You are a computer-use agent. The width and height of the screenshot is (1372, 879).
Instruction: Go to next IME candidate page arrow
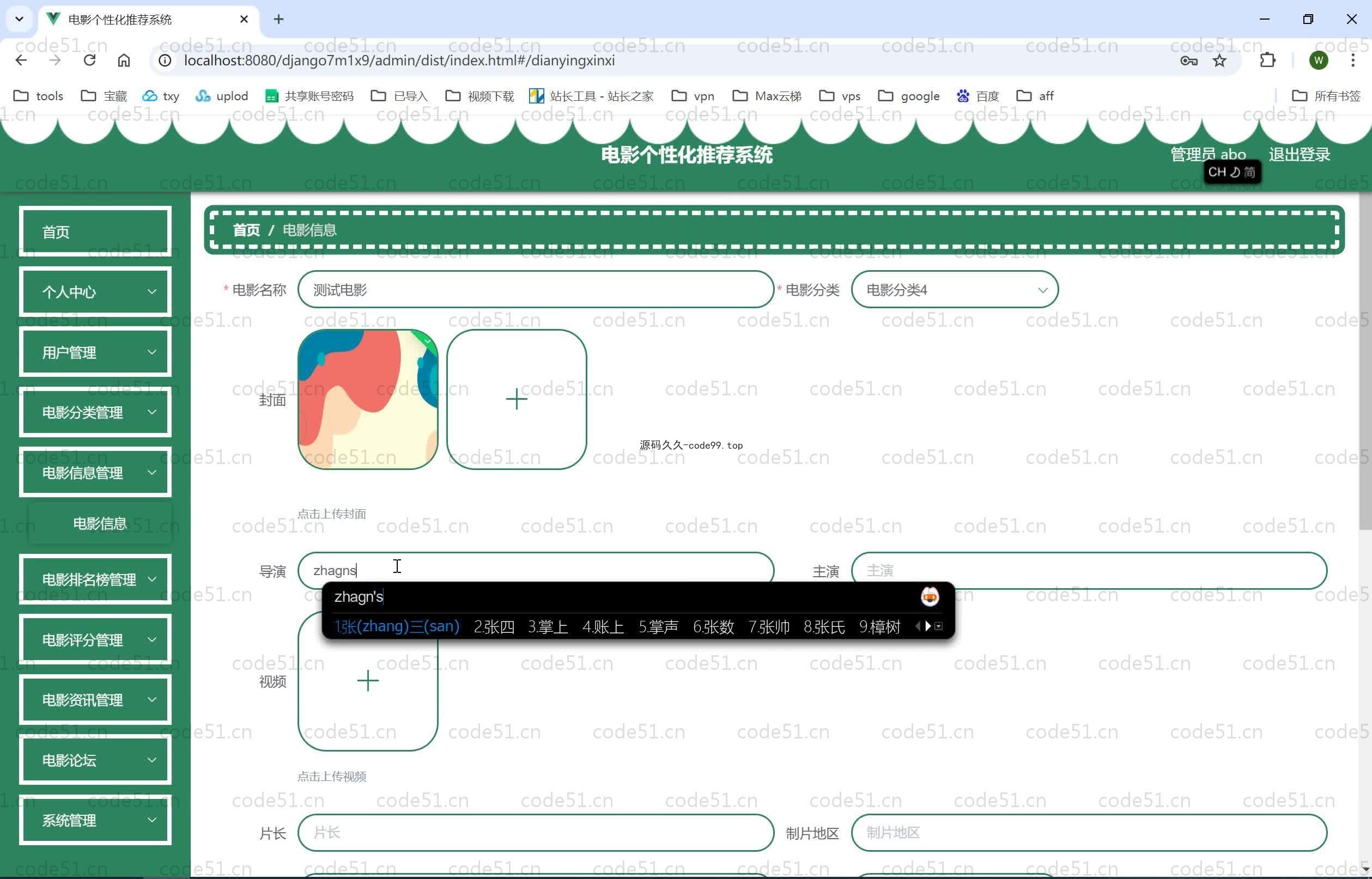pos(928,626)
